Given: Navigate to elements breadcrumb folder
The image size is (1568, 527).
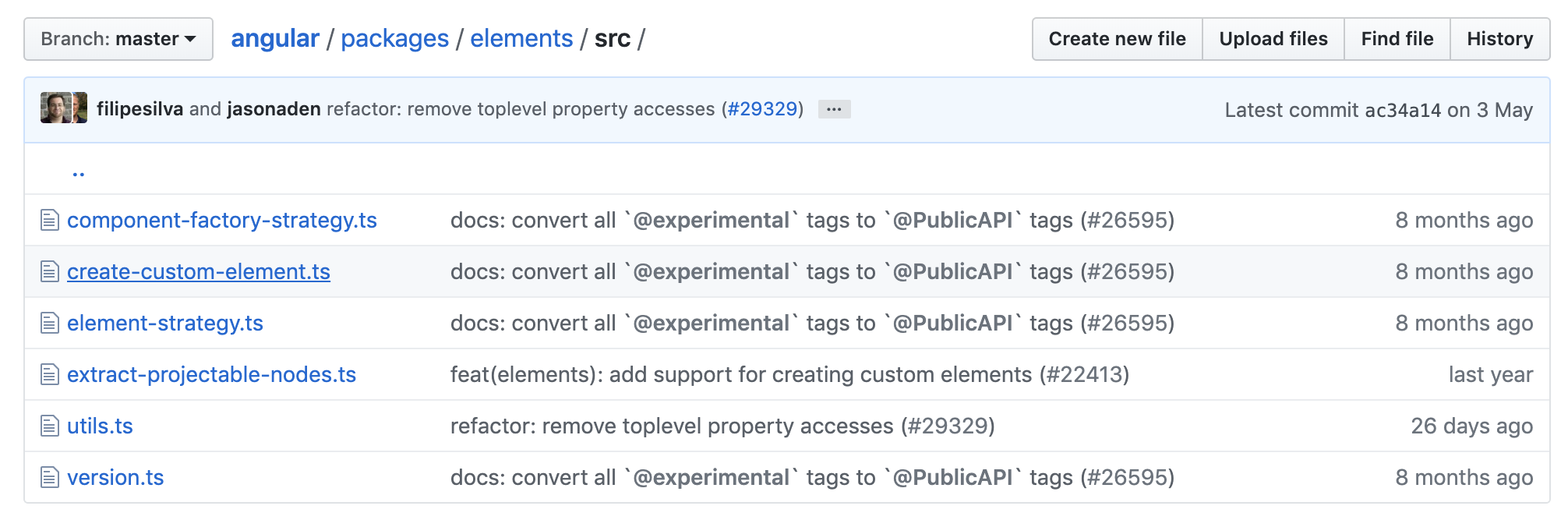Looking at the screenshot, I should click(x=521, y=39).
